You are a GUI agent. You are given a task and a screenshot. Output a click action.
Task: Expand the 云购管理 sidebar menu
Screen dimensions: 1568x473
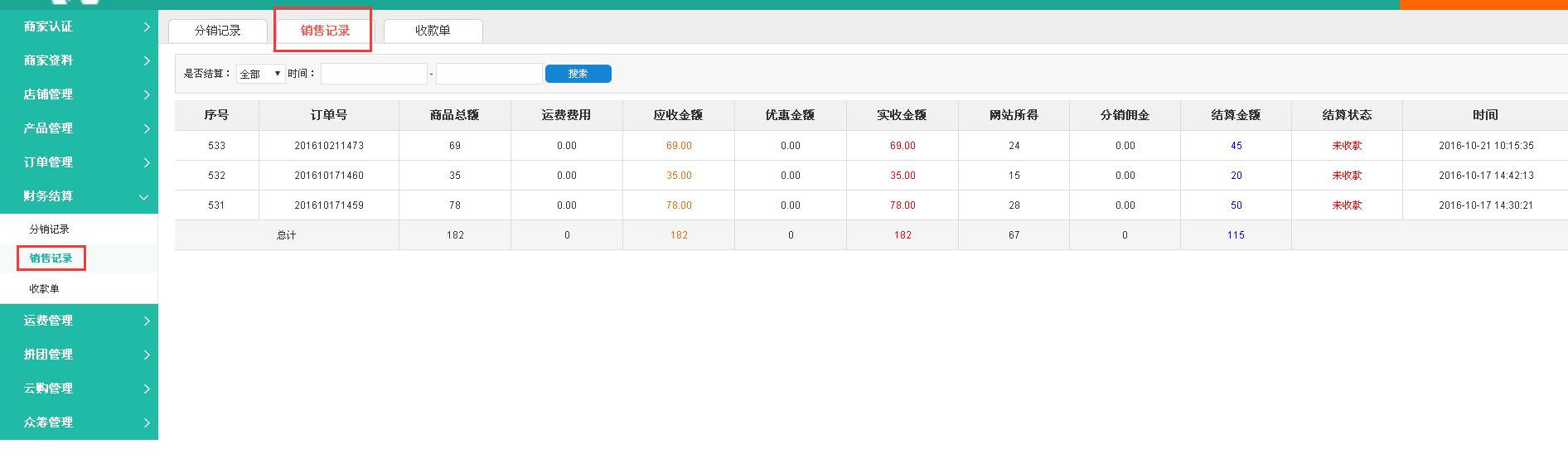(x=79, y=389)
